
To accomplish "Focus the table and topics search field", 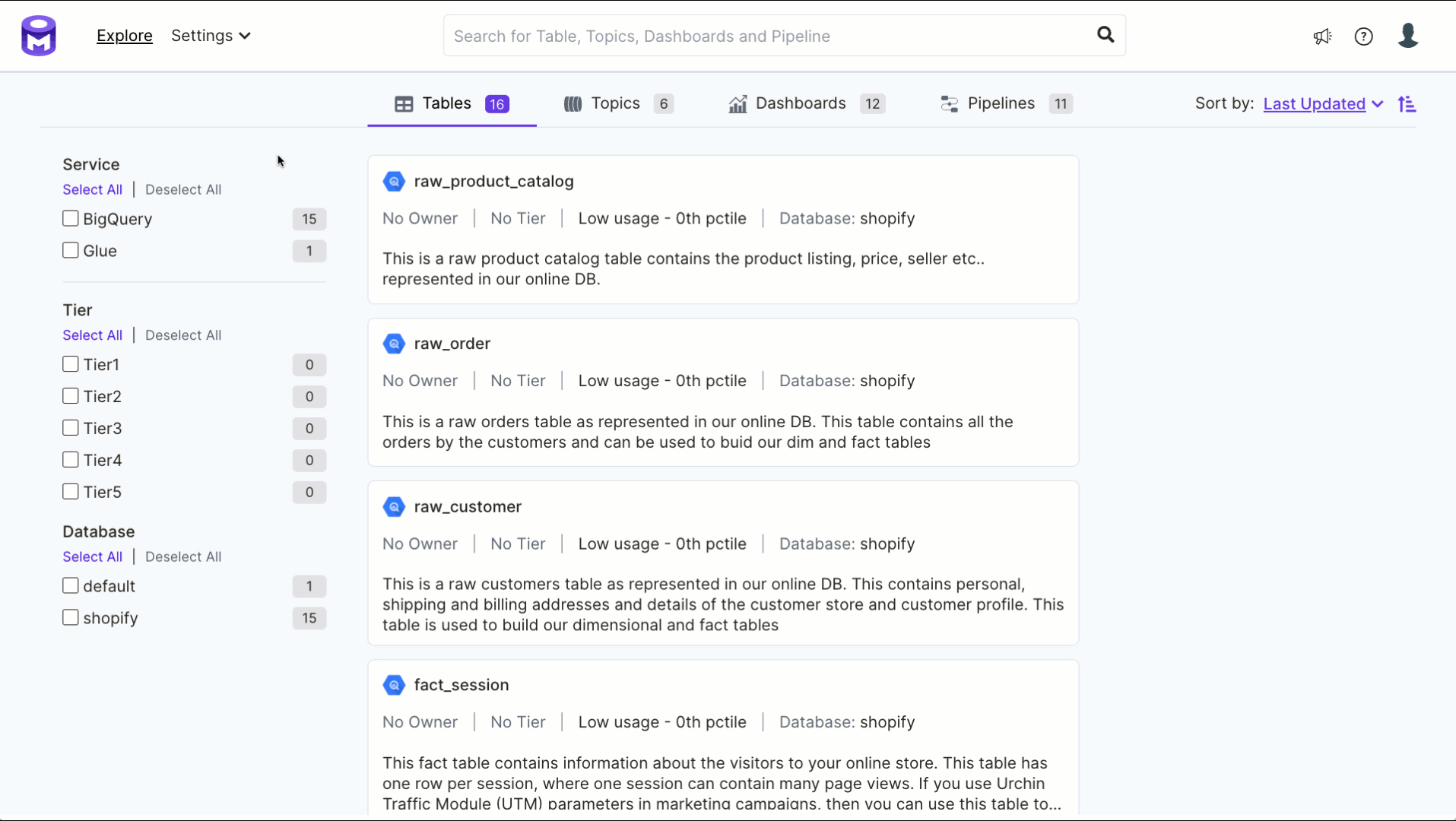I will point(768,36).
